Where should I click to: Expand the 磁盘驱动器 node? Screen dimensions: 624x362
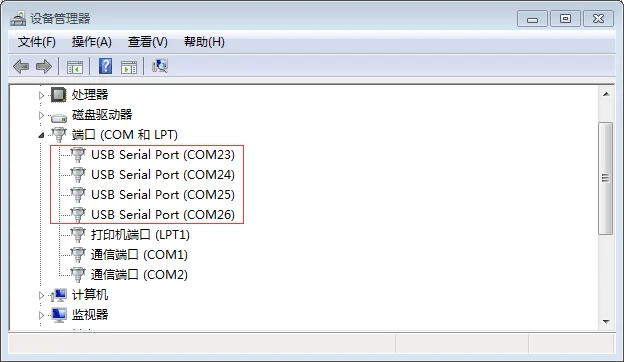[41, 115]
